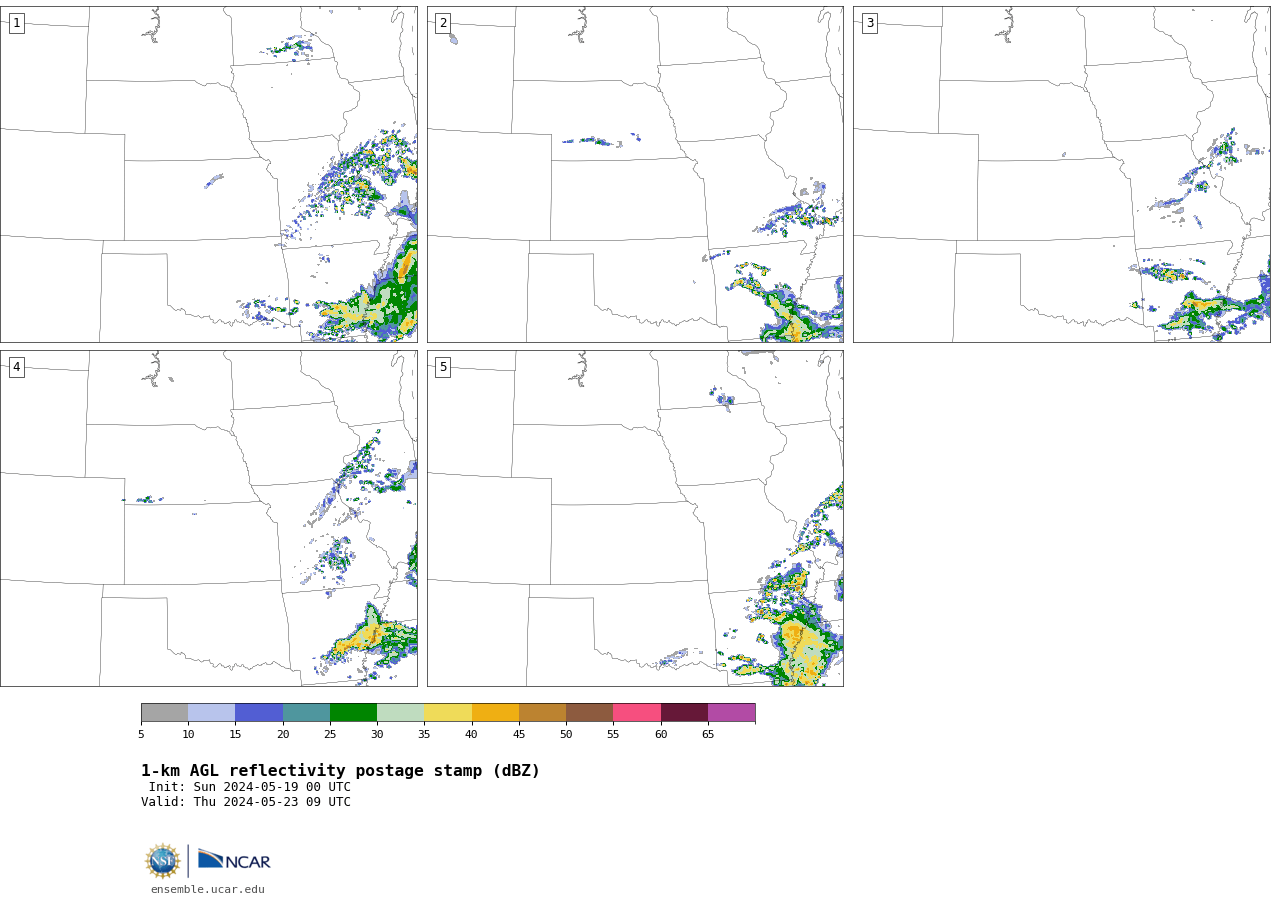Click the panel number label '4'
The width and height of the screenshot is (1280, 901).
click(16, 367)
